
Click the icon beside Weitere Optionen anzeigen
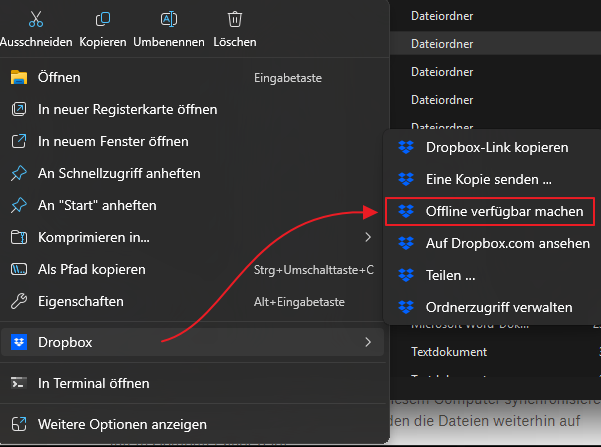coord(18,423)
